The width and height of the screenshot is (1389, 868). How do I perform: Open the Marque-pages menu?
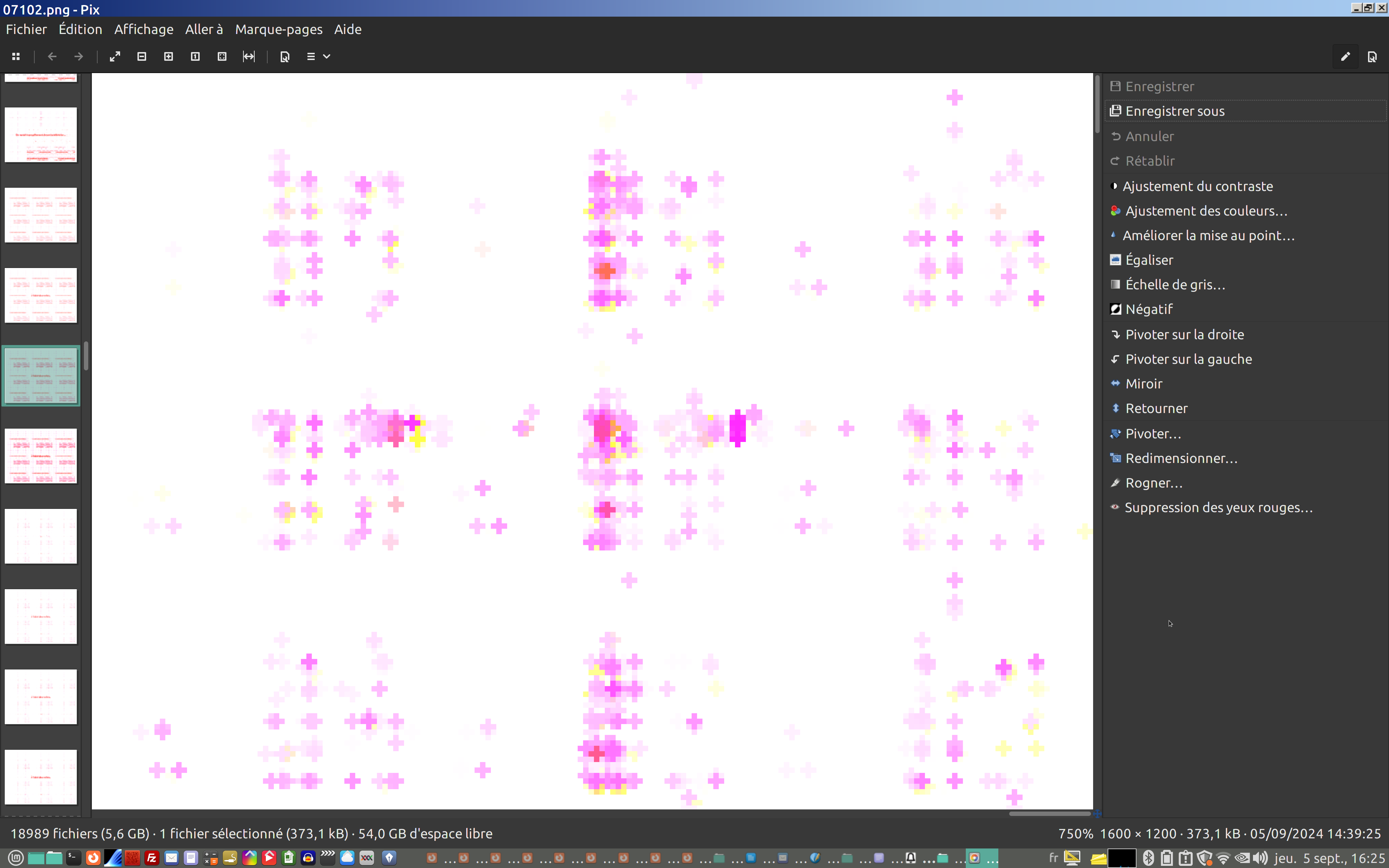[279, 29]
